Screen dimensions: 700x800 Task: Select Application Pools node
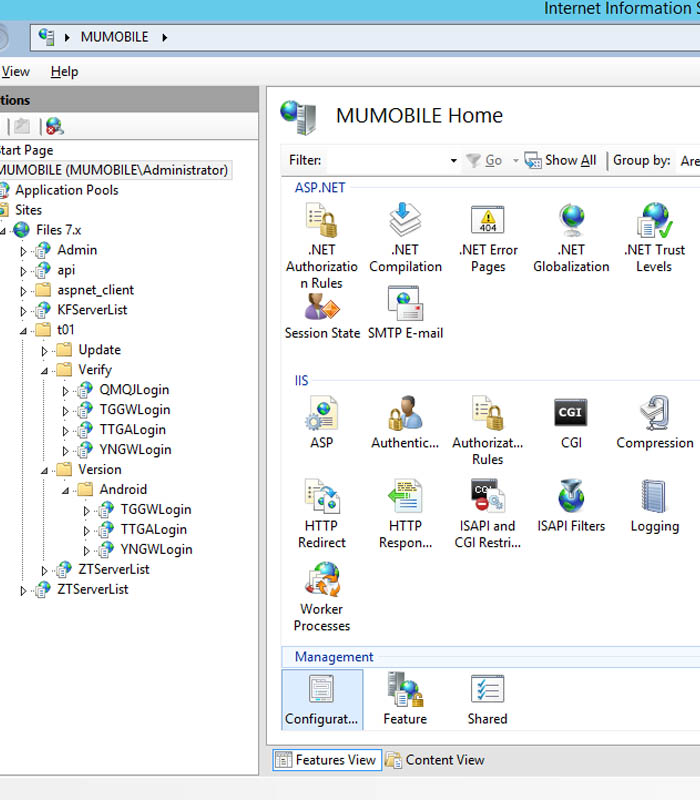(x=66, y=190)
